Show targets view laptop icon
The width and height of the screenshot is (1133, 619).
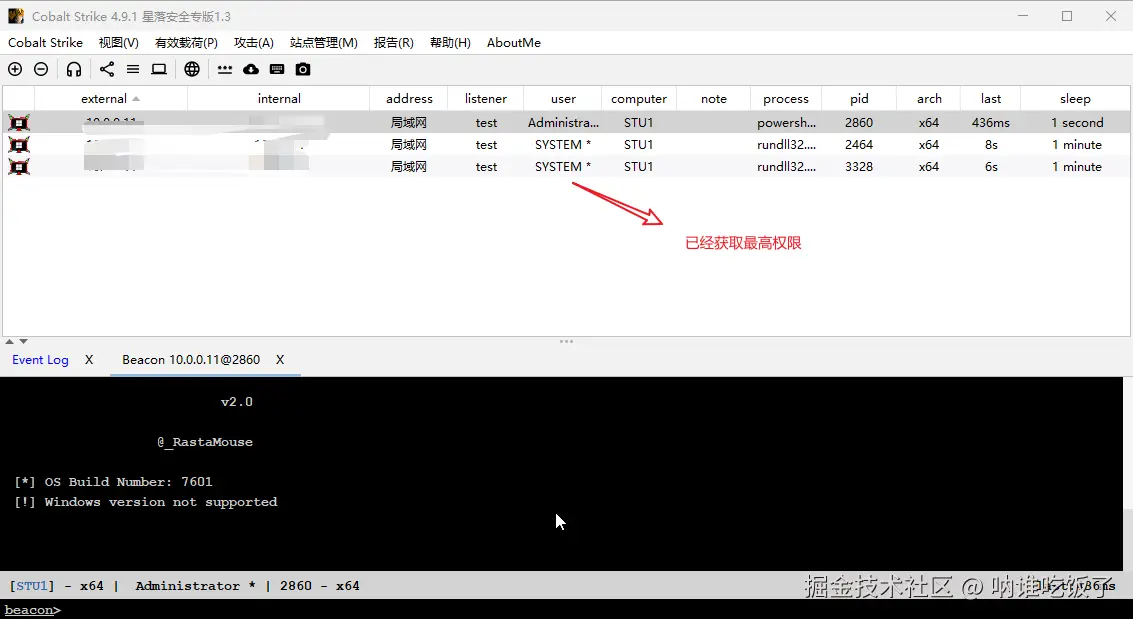[x=159, y=69]
